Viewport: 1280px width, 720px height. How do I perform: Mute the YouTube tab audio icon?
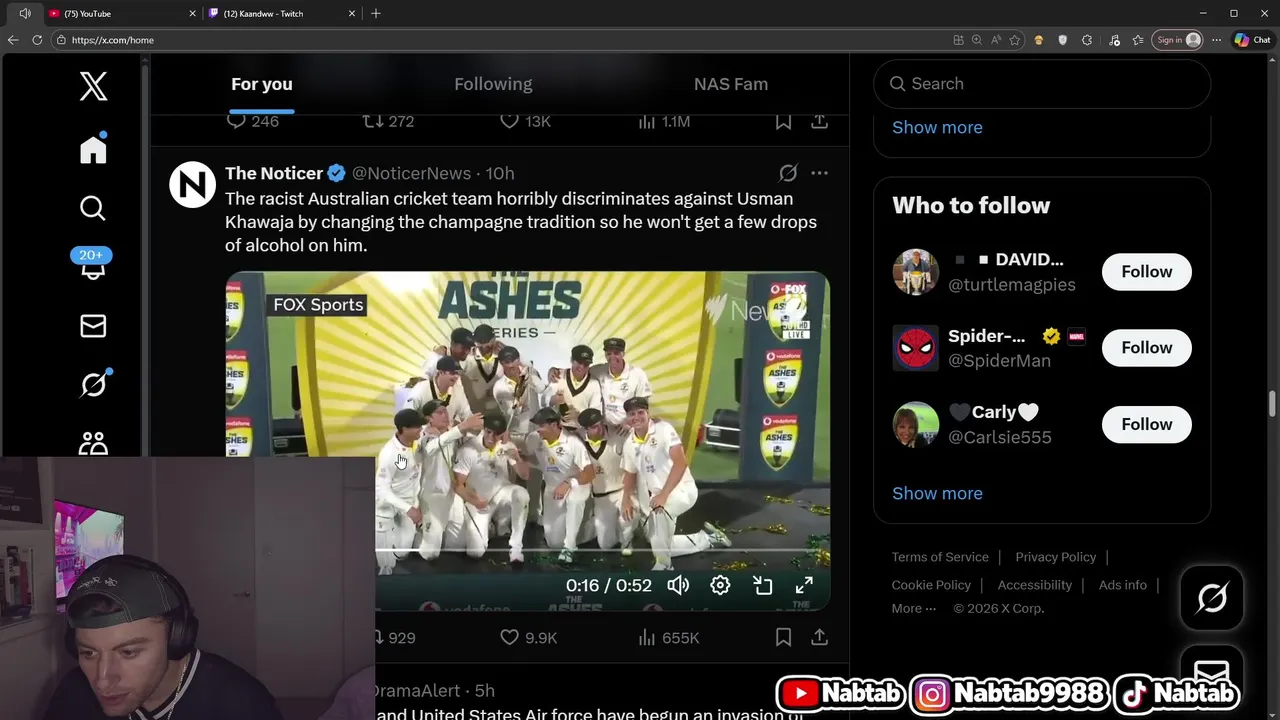[25, 13]
